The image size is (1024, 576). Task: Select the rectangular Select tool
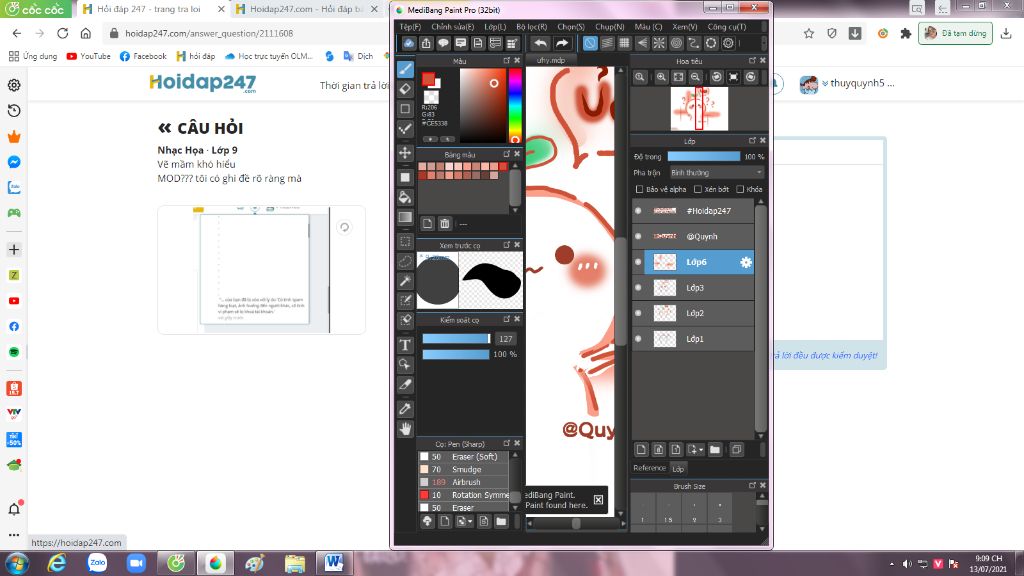click(x=405, y=242)
